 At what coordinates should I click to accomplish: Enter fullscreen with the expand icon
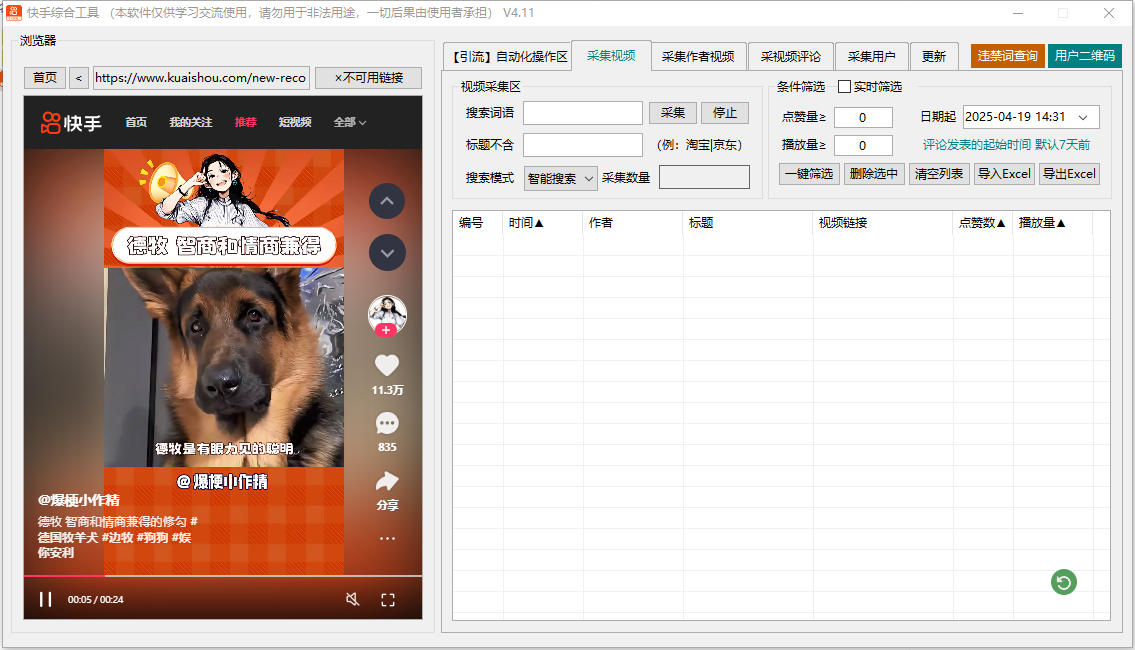(388, 598)
